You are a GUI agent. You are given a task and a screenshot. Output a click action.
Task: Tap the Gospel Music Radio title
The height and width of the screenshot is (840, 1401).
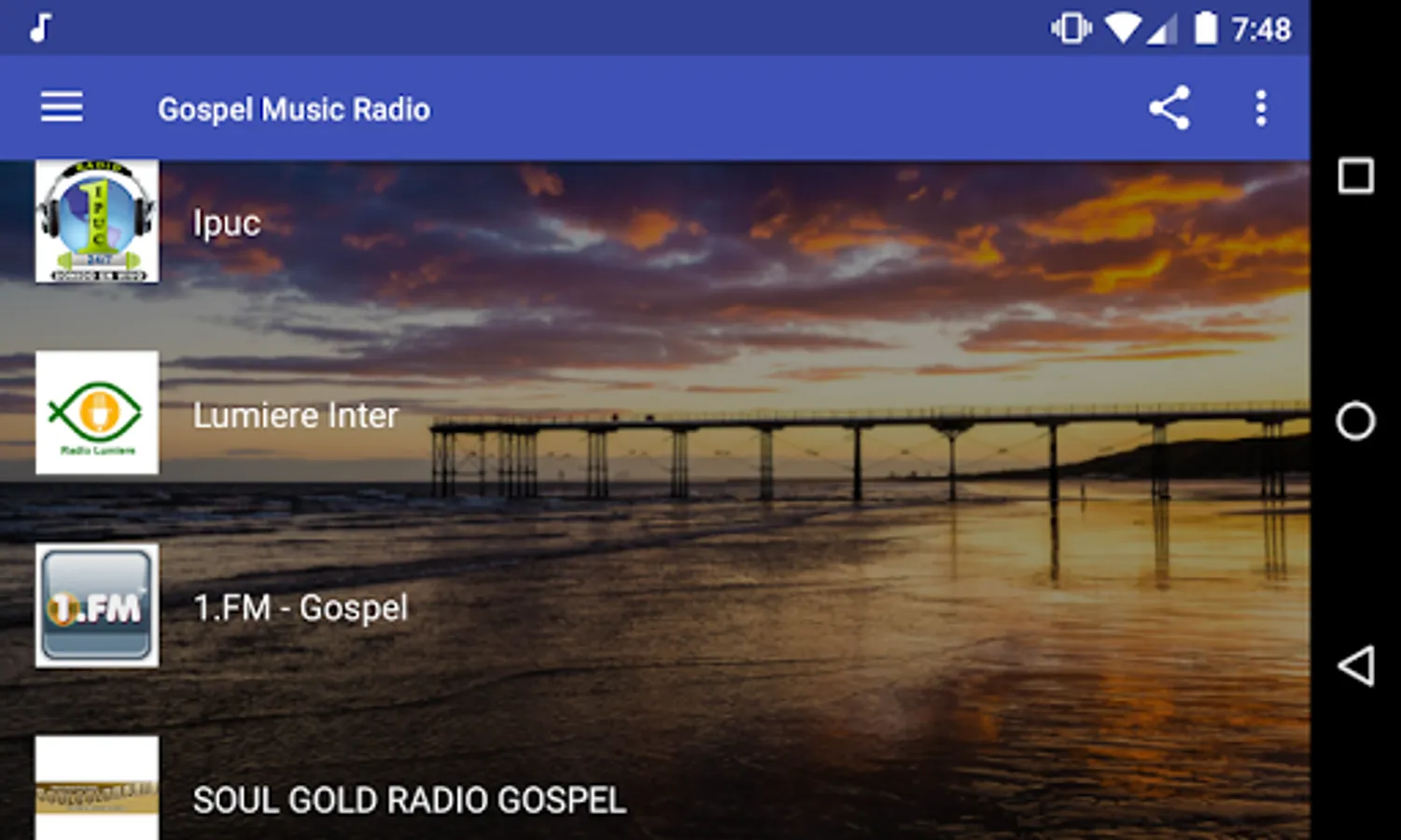pyautogui.click(x=294, y=109)
